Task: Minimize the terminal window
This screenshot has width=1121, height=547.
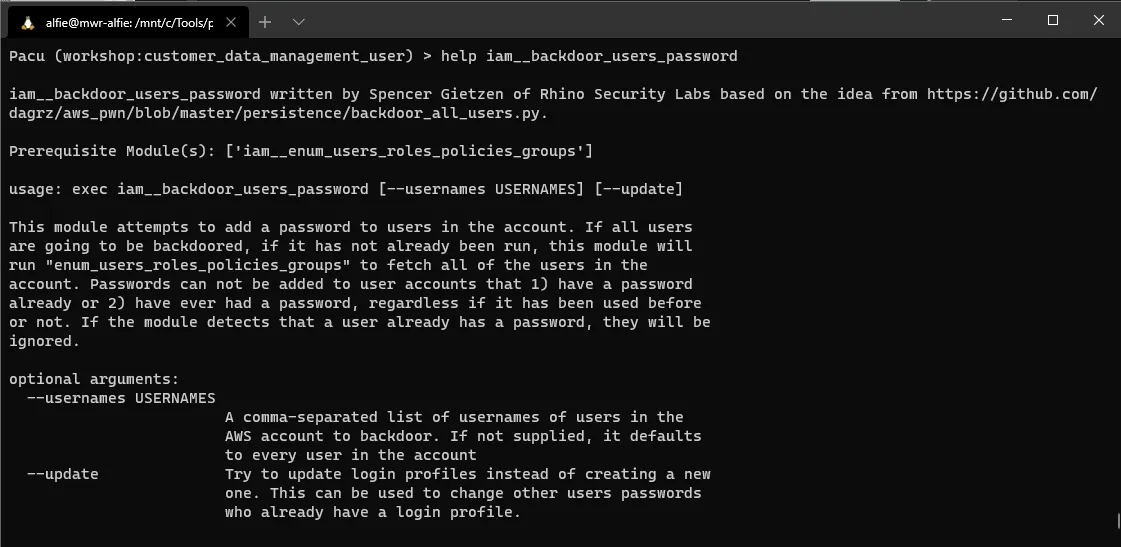Action: pos(1006,21)
